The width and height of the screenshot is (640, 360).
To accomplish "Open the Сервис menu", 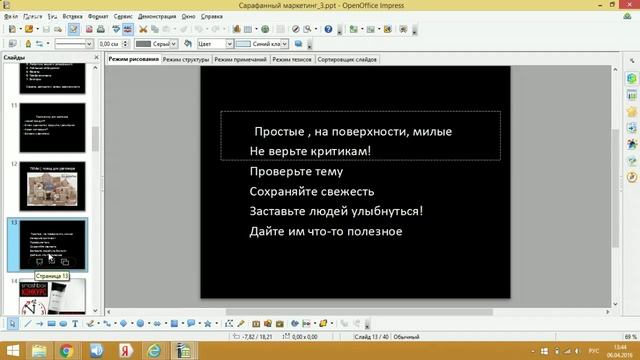I will (123, 16).
